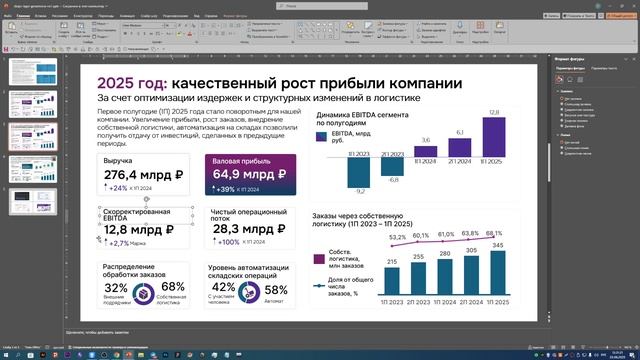Open the Надстройки (Add-ins) button
Image resolution: width=640 pixels, height=360 pixels.
coord(480,28)
